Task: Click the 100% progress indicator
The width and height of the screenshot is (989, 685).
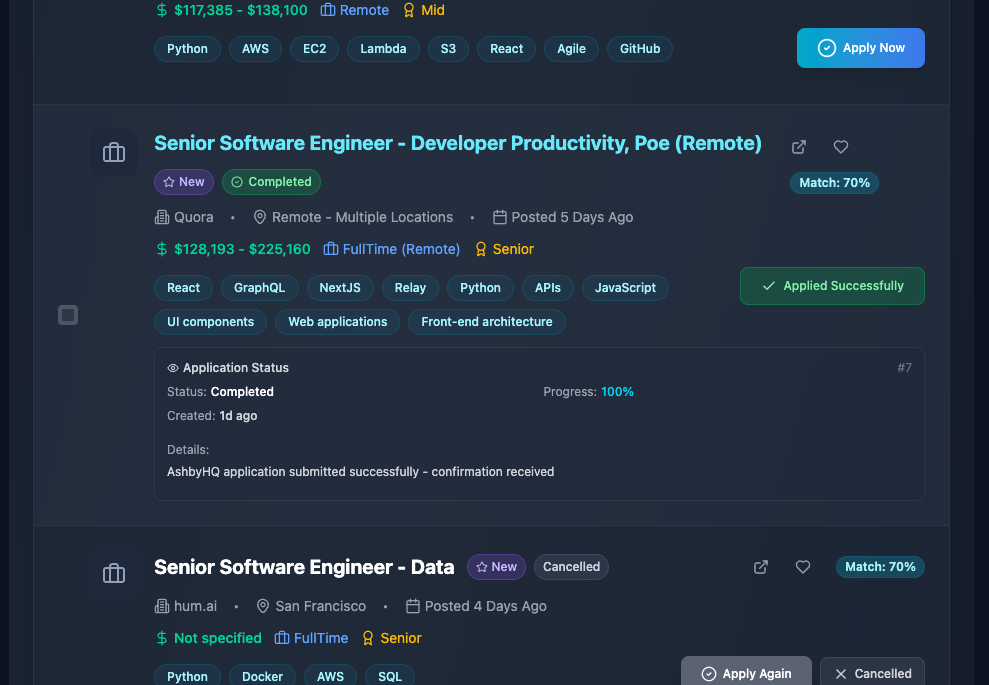Action: click(x=617, y=391)
